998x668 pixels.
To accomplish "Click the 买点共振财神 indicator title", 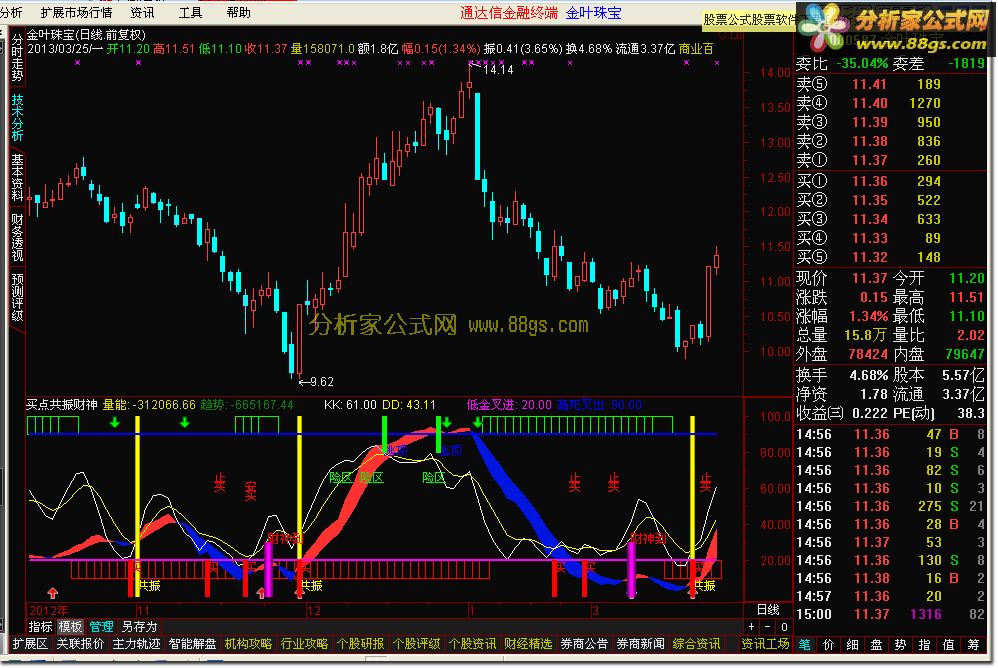I will coord(62,405).
